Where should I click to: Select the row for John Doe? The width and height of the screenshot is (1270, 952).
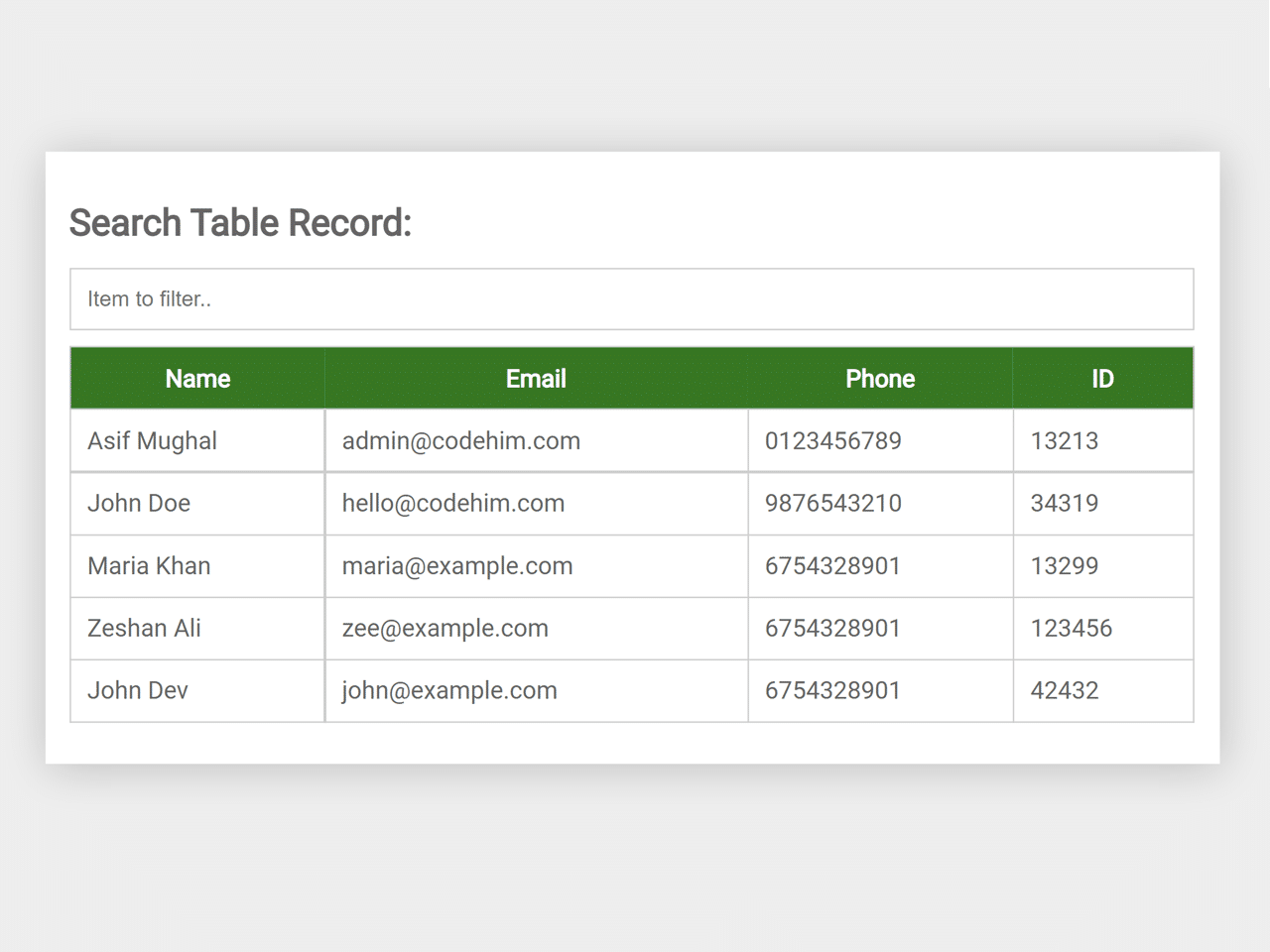[139, 503]
